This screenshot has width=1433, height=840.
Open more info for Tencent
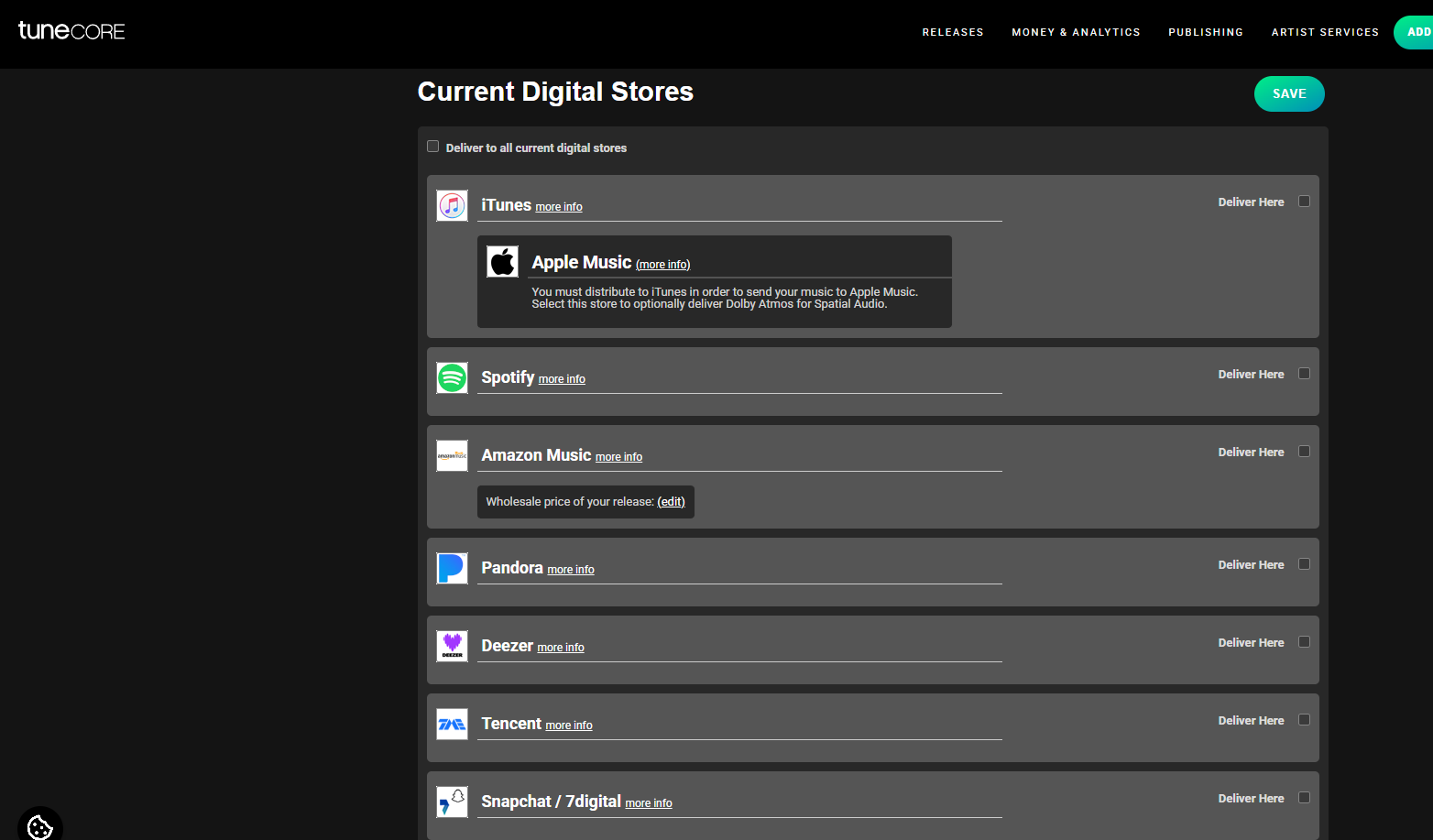coord(569,725)
